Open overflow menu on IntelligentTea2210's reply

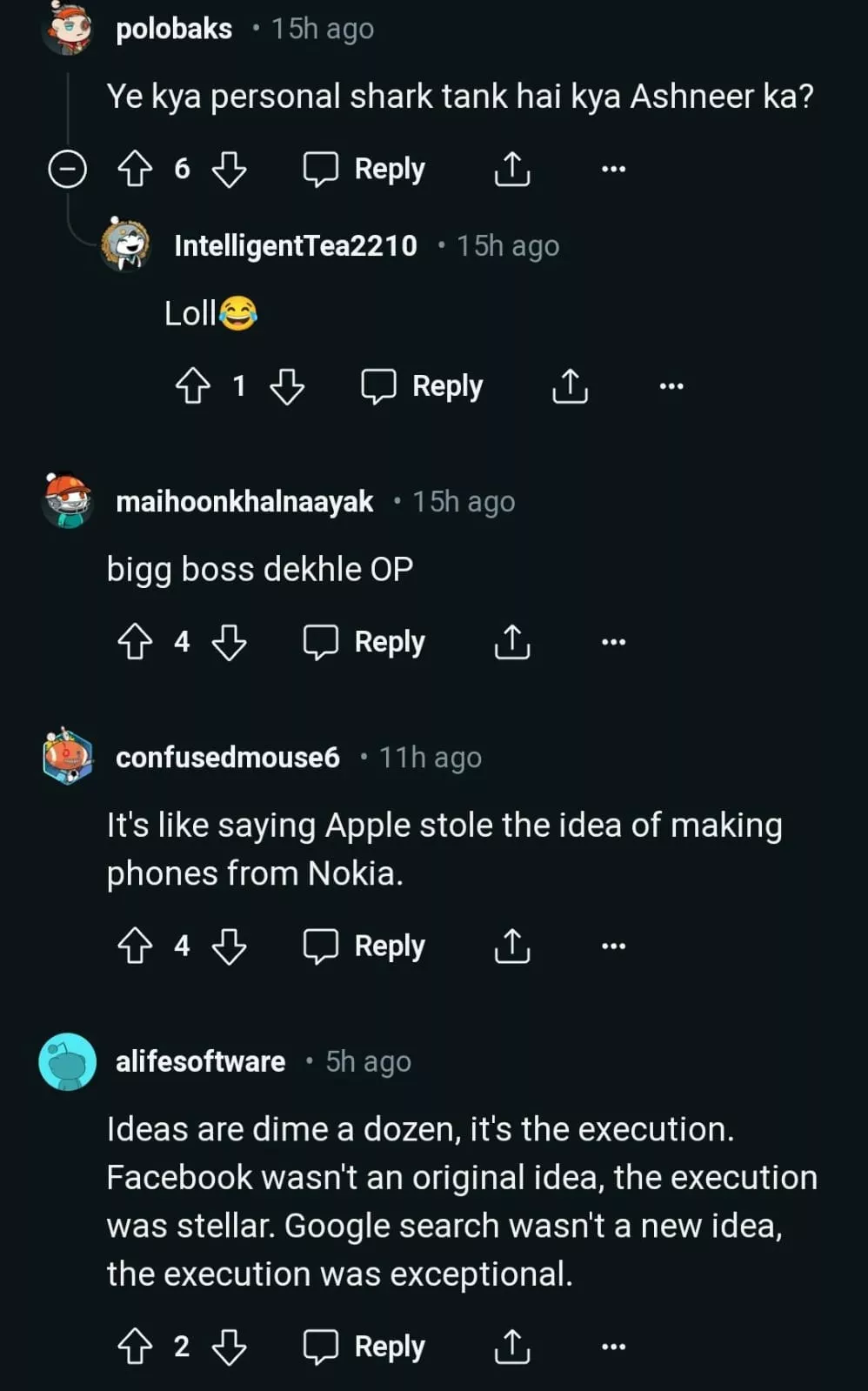pos(671,385)
